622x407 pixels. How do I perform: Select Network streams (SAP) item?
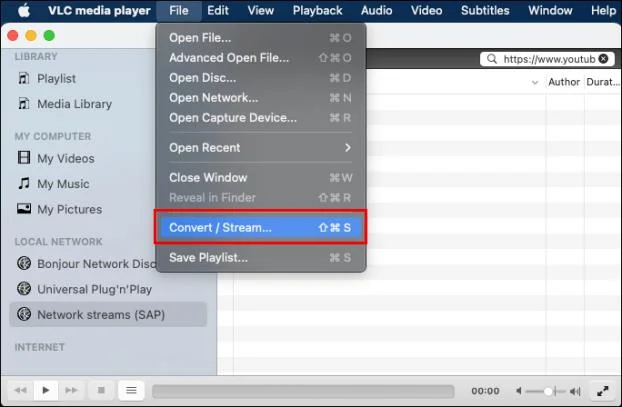tap(108, 315)
